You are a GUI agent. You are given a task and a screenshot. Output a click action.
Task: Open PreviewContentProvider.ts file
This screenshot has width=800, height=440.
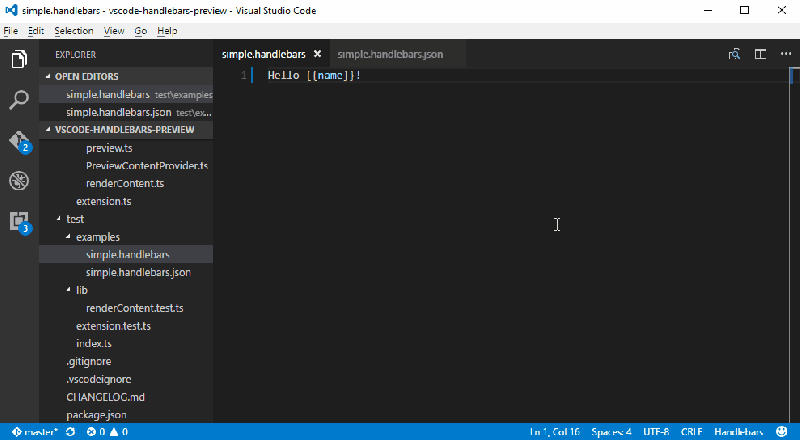147,165
